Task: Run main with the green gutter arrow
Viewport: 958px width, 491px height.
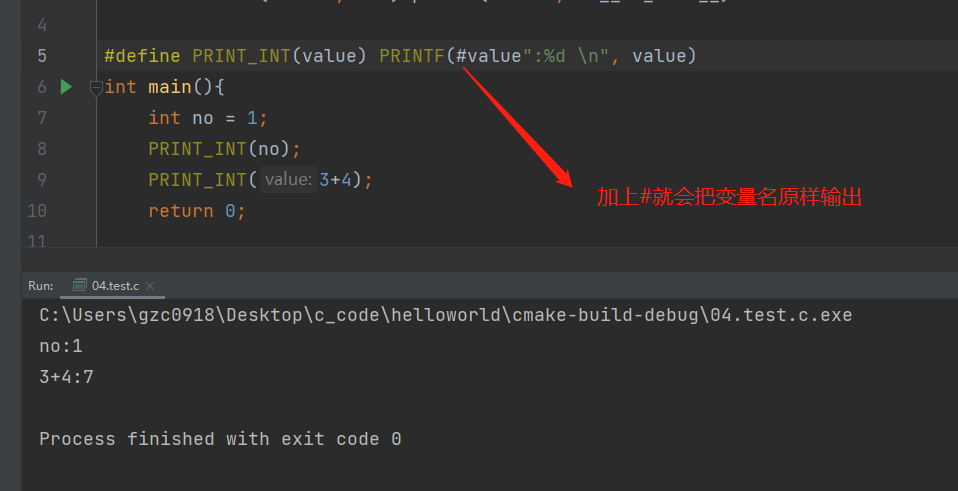Action: [67, 87]
